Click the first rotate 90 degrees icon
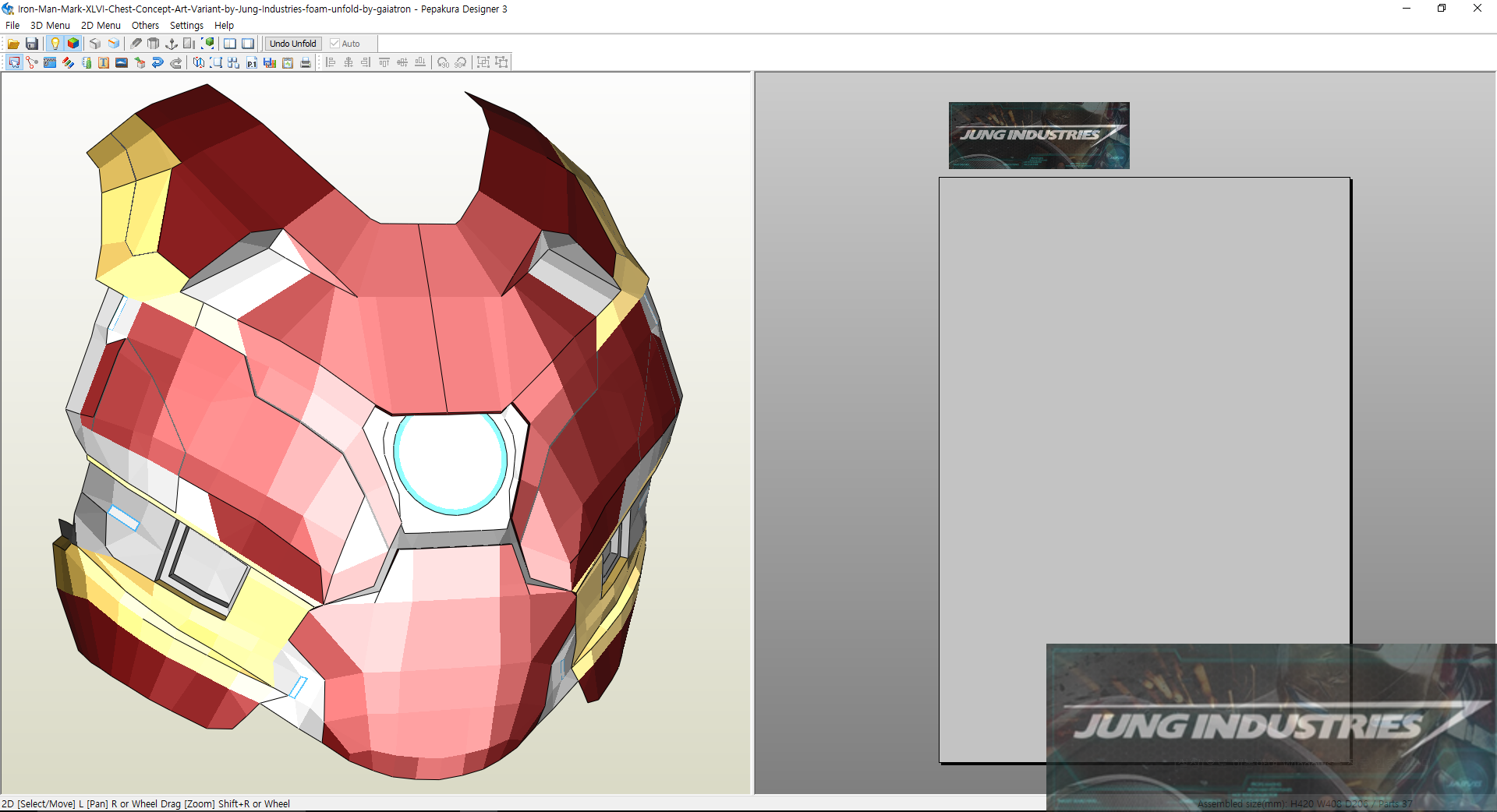Viewport: 1497px width, 812px height. click(443, 62)
